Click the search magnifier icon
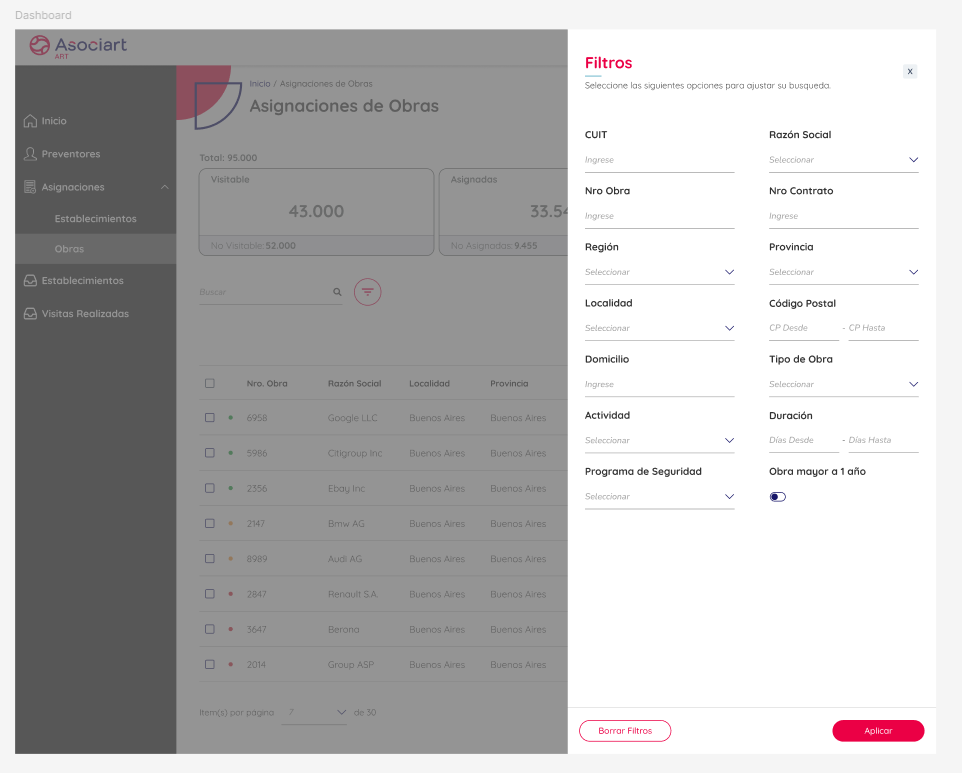962x773 pixels. click(x=337, y=292)
